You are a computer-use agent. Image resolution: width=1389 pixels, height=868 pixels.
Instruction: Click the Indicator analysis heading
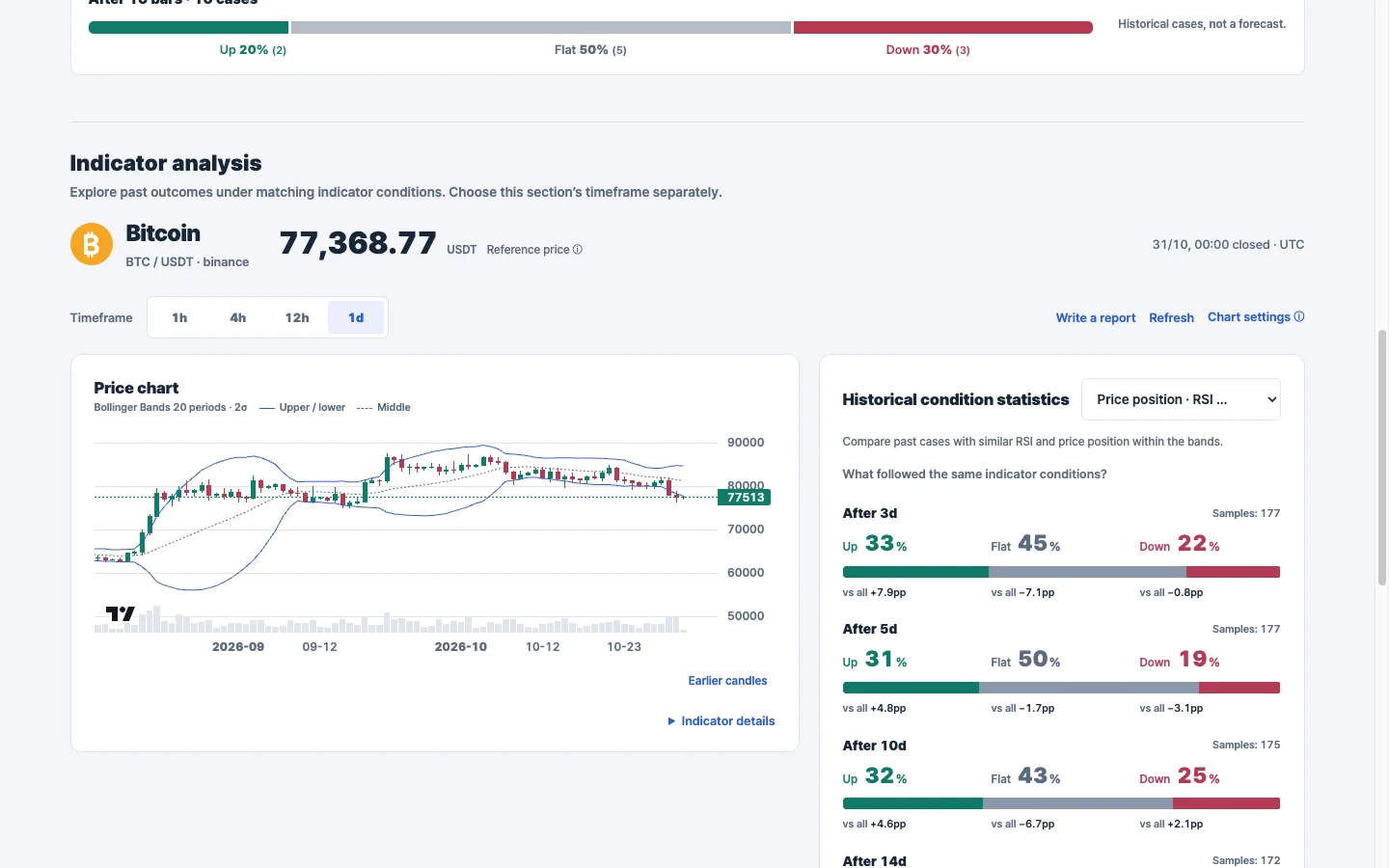[x=166, y=163]
